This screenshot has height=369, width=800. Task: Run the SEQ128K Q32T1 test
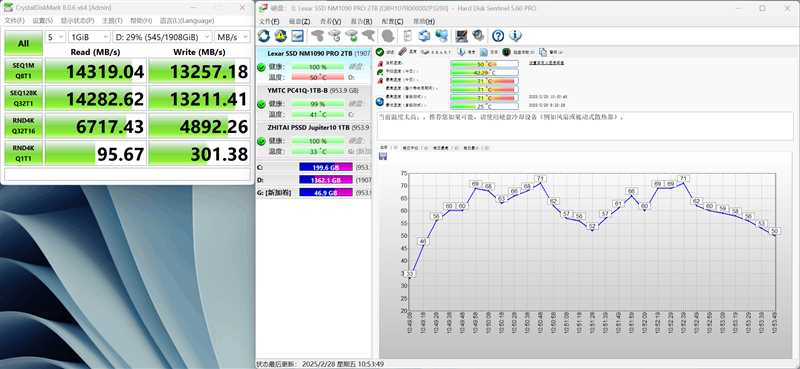[23, 98]
